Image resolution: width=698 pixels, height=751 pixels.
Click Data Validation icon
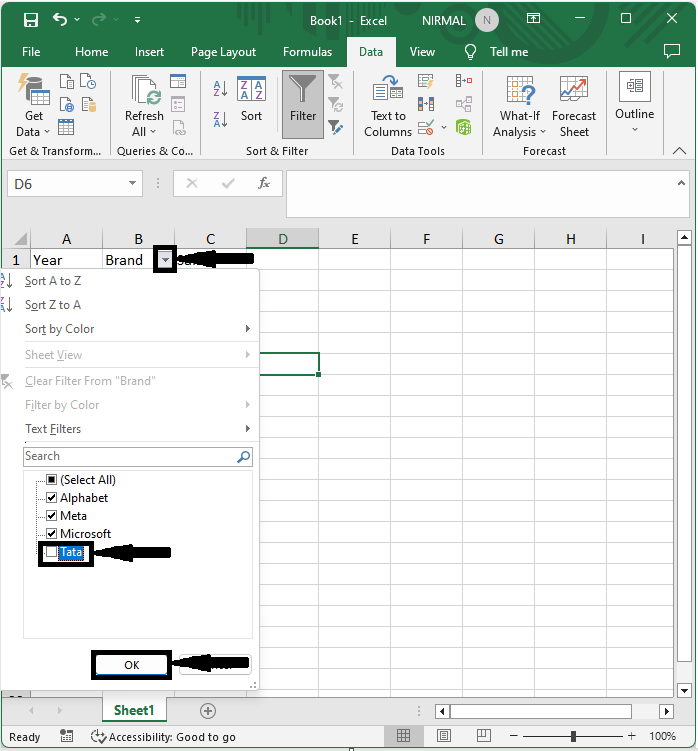pos(425,127)
